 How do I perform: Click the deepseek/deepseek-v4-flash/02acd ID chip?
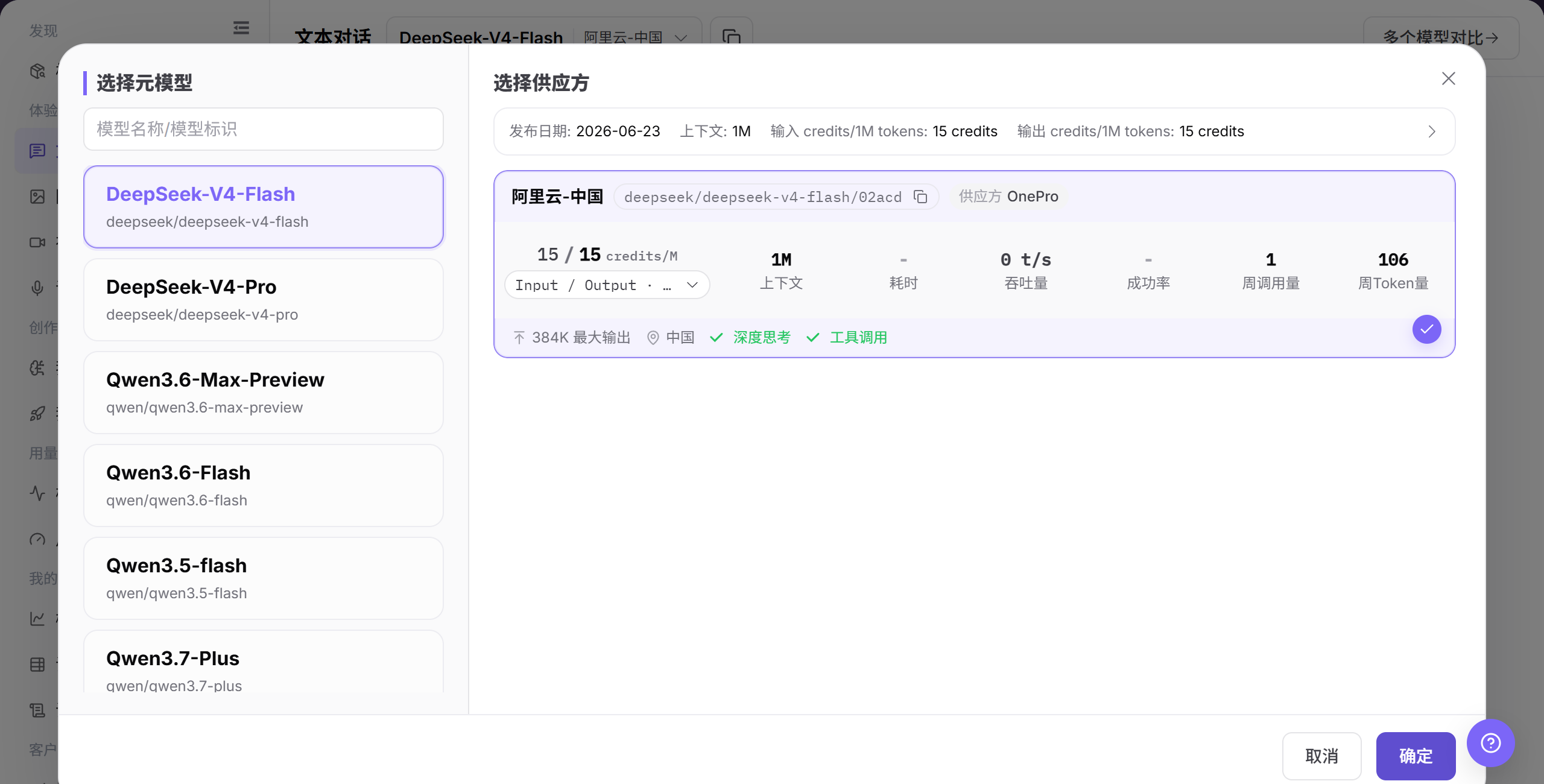click(x=776, y=197)
